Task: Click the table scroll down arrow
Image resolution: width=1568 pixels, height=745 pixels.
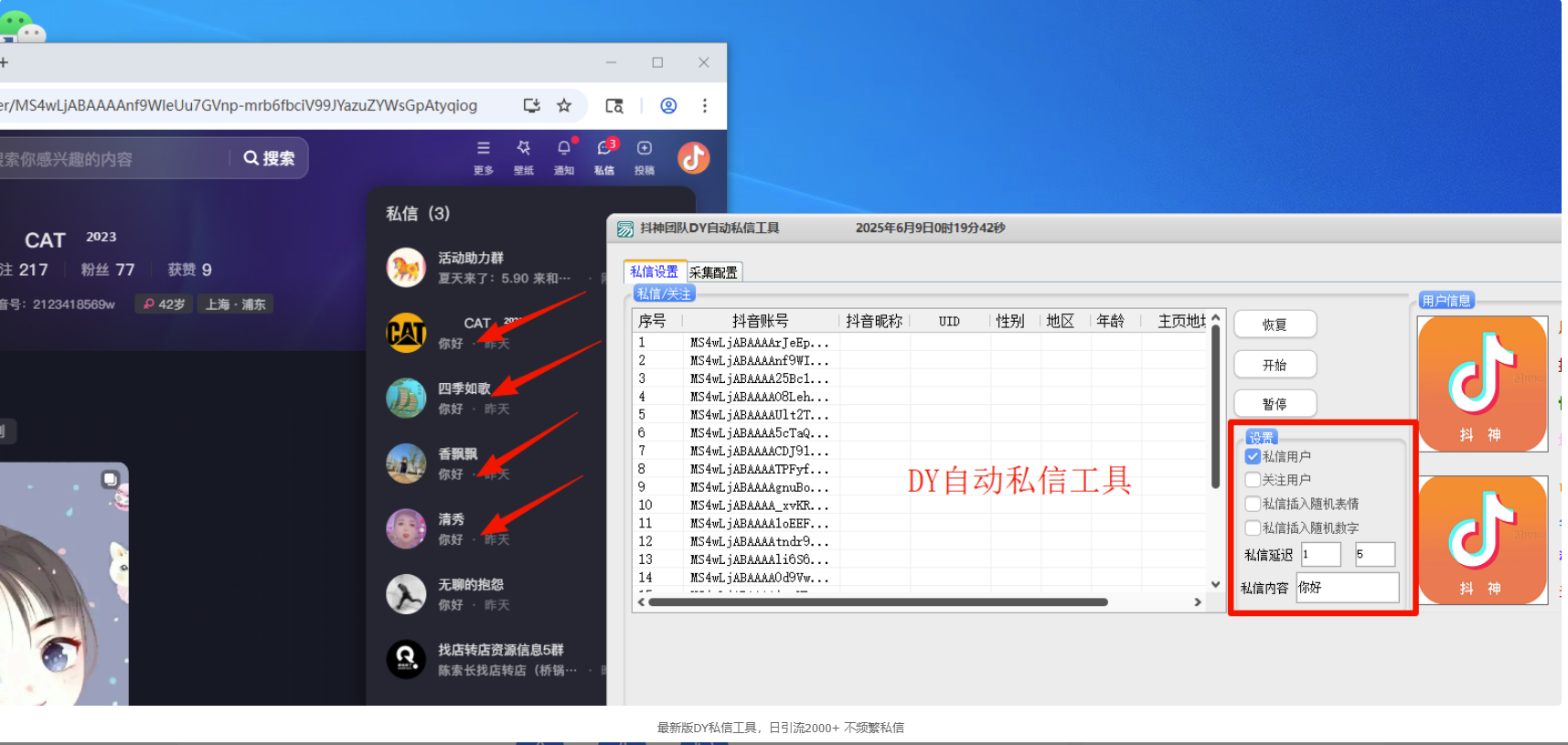Action: 1215,584
